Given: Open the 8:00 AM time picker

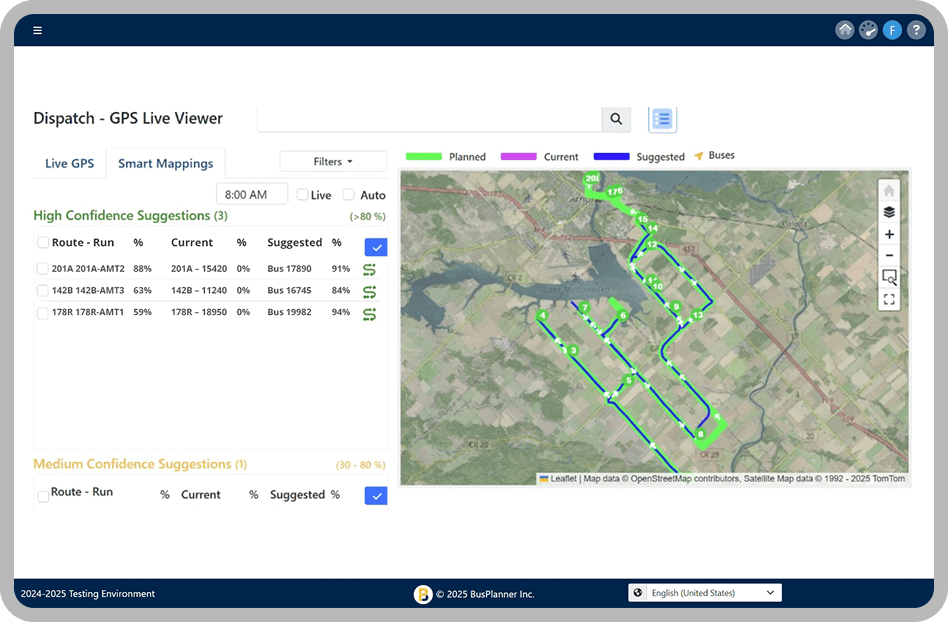Looking at the screenshot, I should tap(251, 195).
